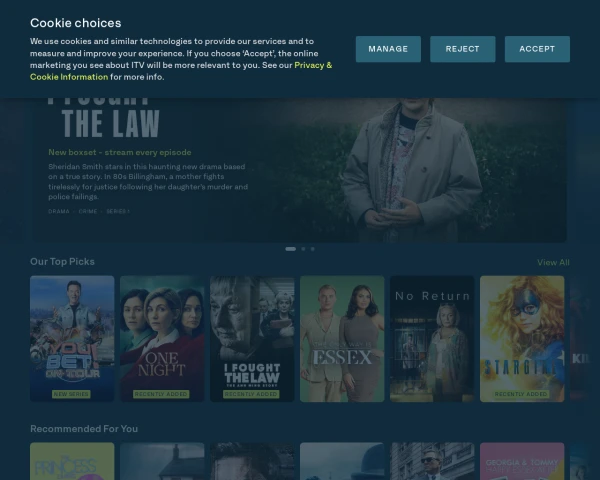Screen dimensions: 600x480
Task: Open the Georgia & Tommy recommended thumbnail
Action: click(x=522, y=461)
